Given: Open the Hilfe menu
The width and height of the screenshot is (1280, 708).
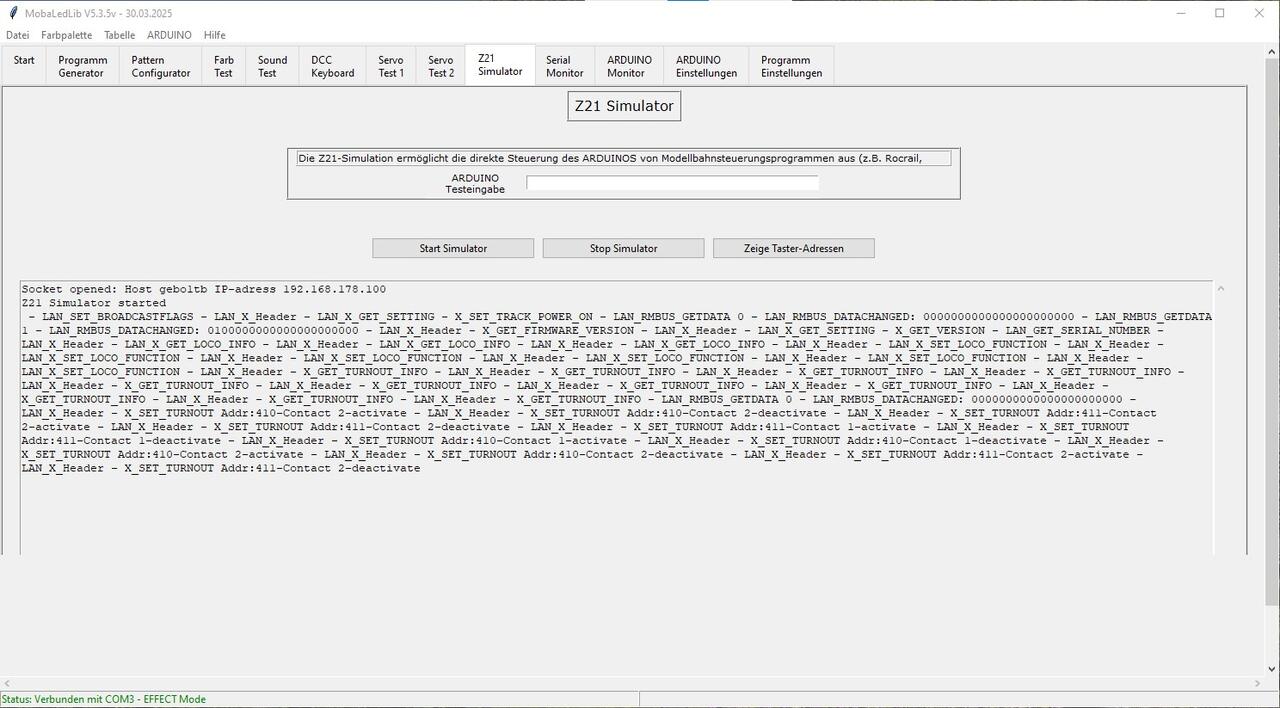Looking at the screenshot, I should pyautogui.click(x=214, y=35).
